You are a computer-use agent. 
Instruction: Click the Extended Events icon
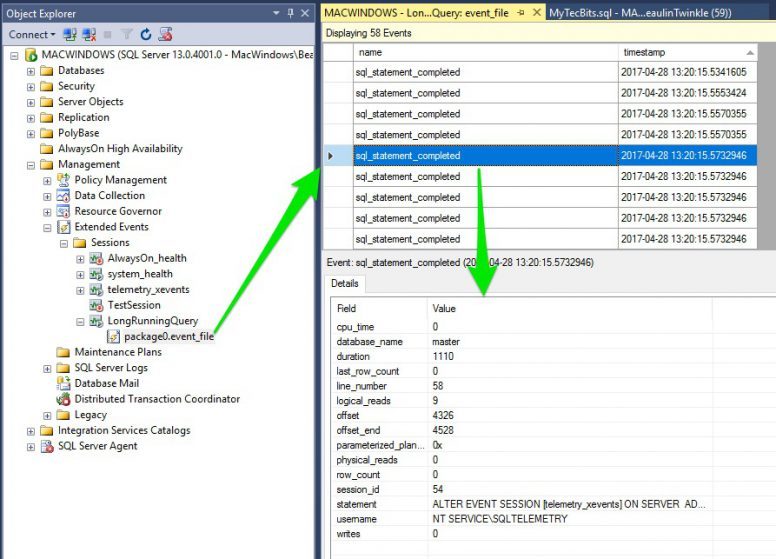(x=63, y=227)
